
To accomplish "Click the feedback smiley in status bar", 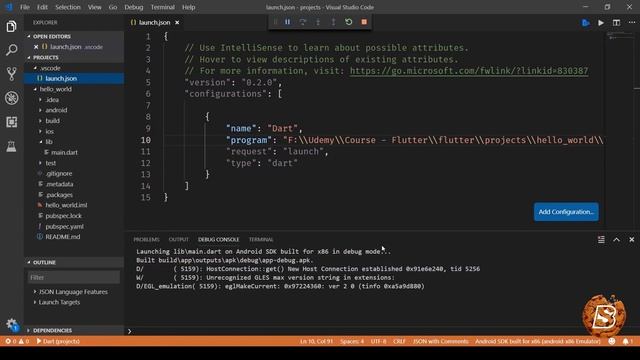I will 611,341.
